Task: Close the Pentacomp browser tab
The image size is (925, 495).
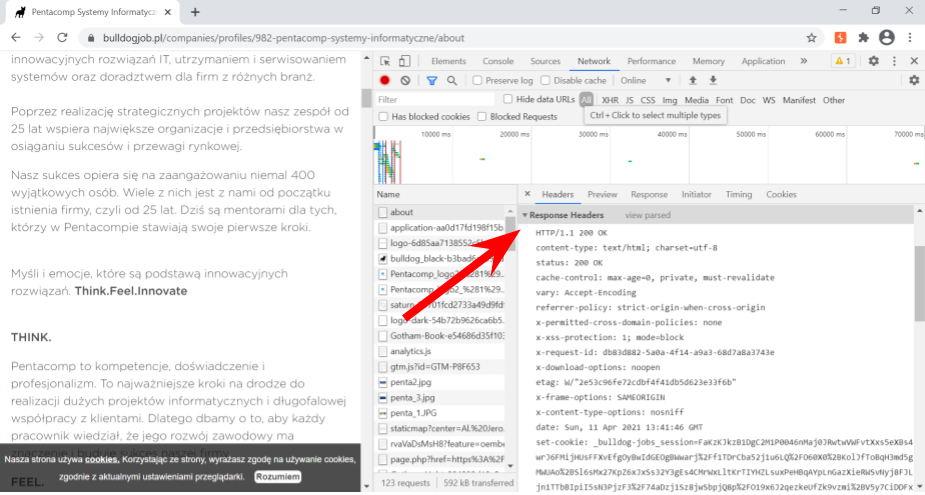Action: tap(168, 12)
